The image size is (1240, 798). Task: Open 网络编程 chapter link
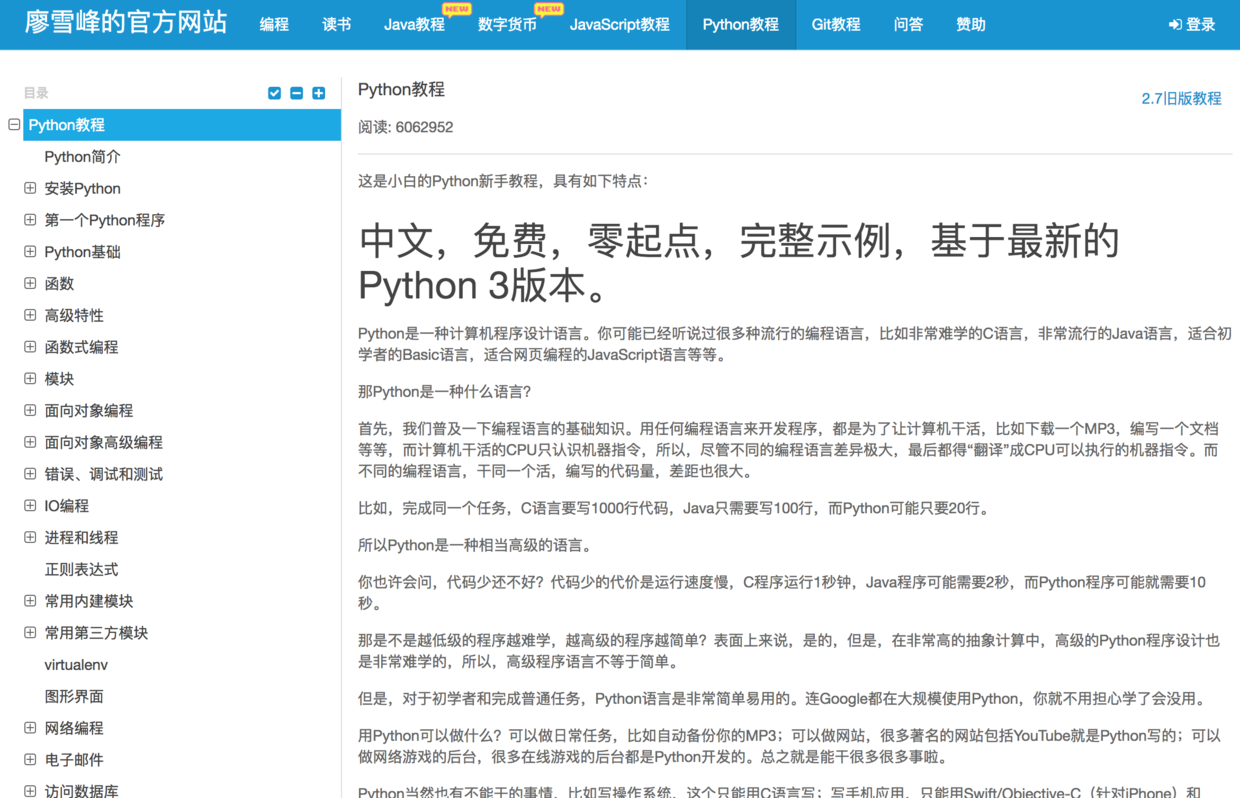74,728
